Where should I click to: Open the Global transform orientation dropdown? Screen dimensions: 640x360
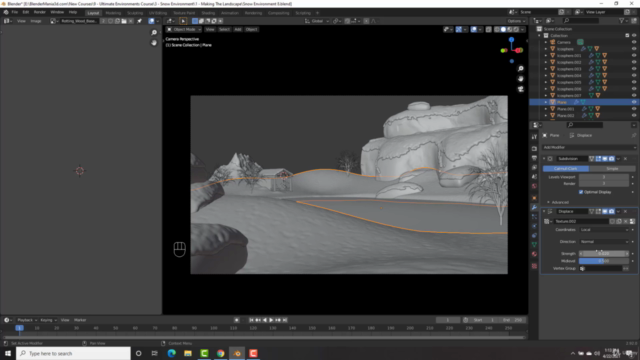318,21
